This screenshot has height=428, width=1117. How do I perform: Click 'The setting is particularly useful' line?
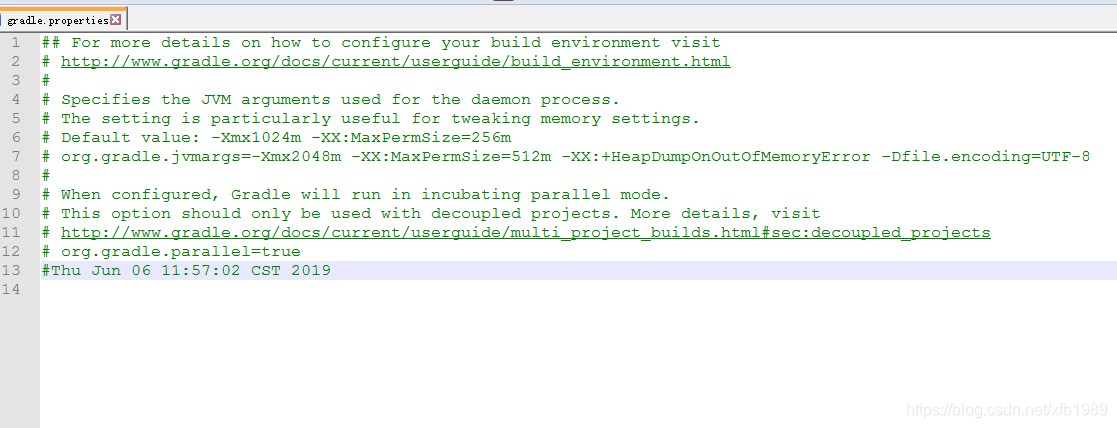click(370, 118)
